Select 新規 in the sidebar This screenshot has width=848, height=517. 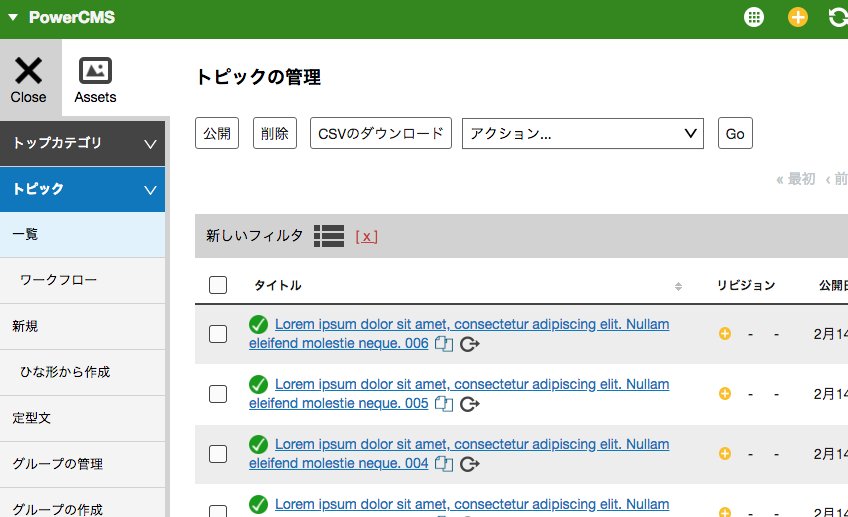coord(82,327)
